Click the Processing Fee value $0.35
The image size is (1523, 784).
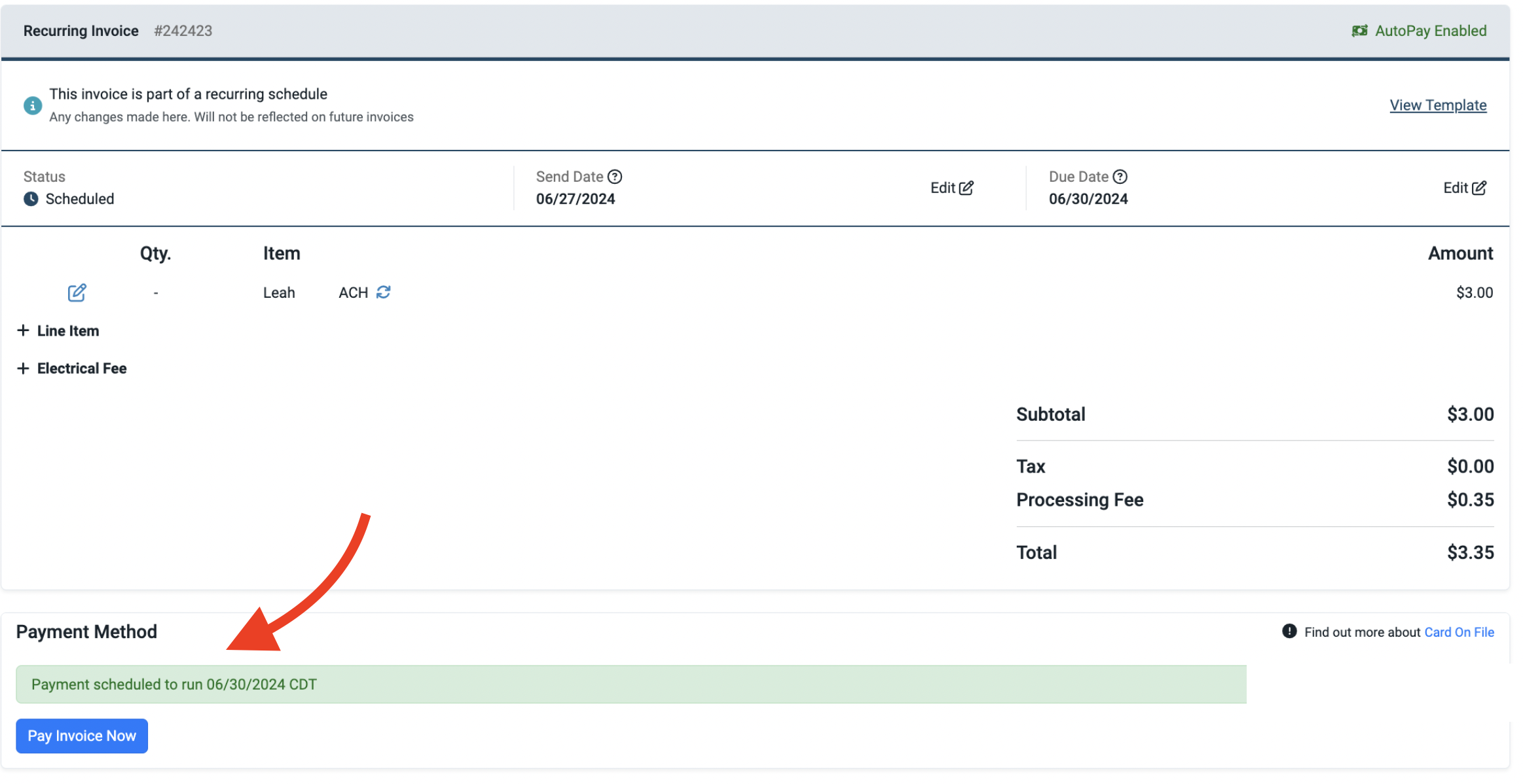point(1471,500)
